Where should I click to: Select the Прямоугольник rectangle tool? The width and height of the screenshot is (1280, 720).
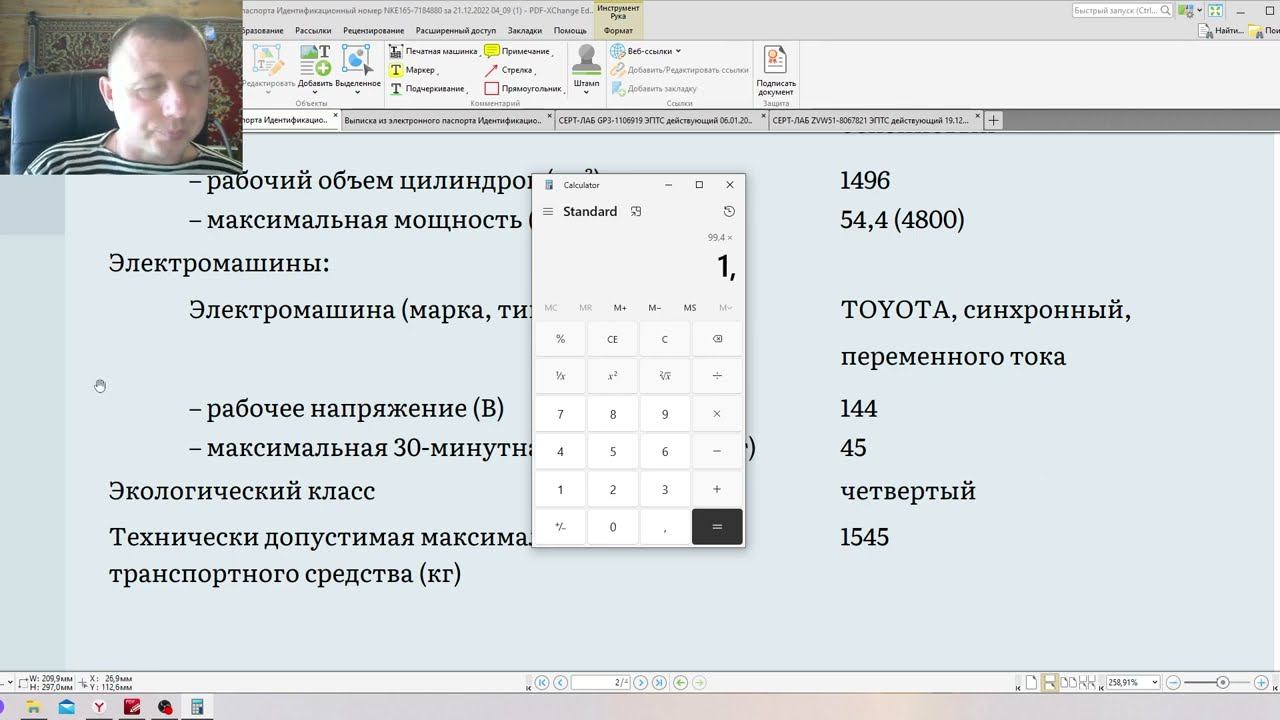[x=524, y=88]
